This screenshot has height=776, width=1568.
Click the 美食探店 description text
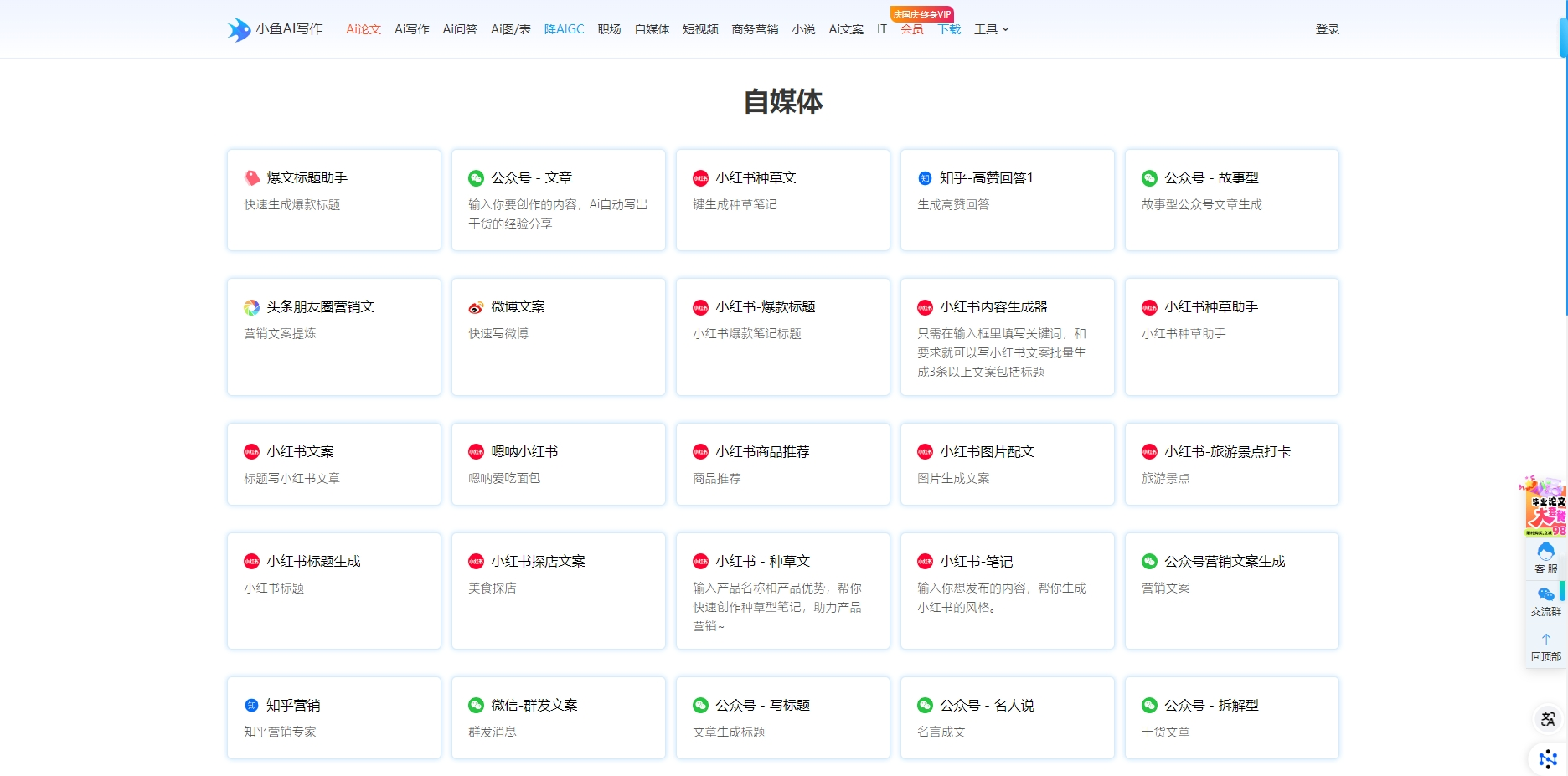pyautogui.click(x=493, y=588)
